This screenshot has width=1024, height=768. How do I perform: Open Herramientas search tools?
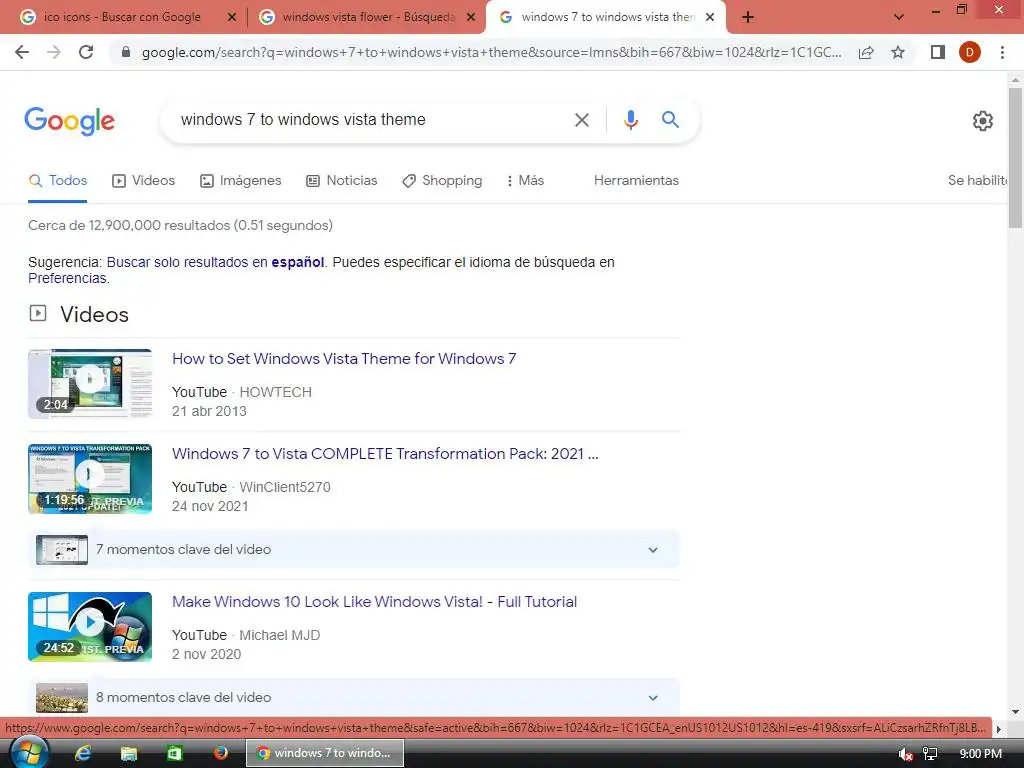pos(636,180)
